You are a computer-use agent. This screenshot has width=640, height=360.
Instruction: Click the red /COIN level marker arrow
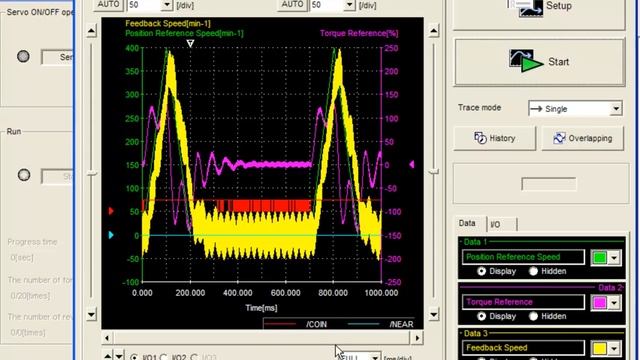[111, 211]
